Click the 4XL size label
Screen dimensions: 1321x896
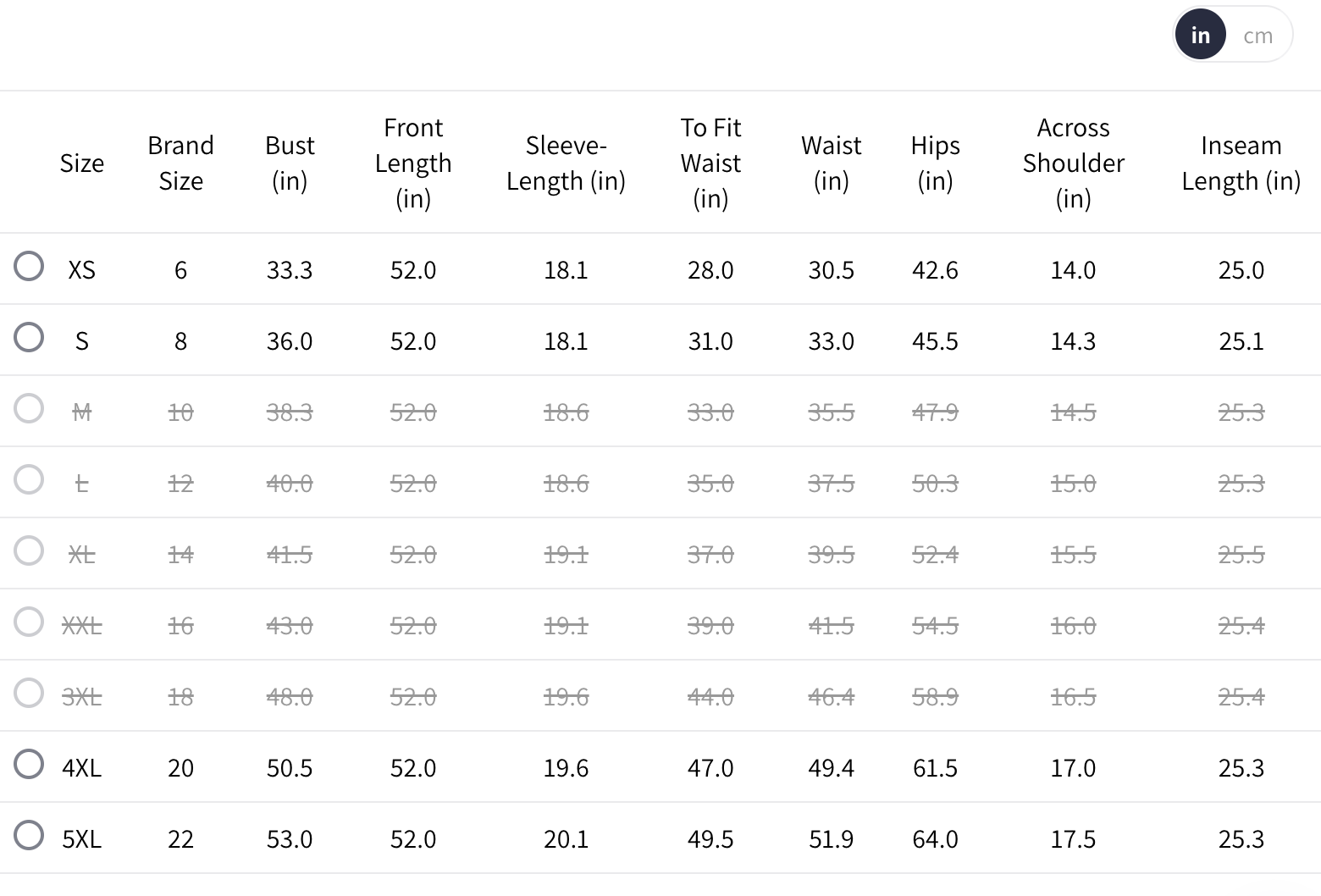tap(81, 768)
